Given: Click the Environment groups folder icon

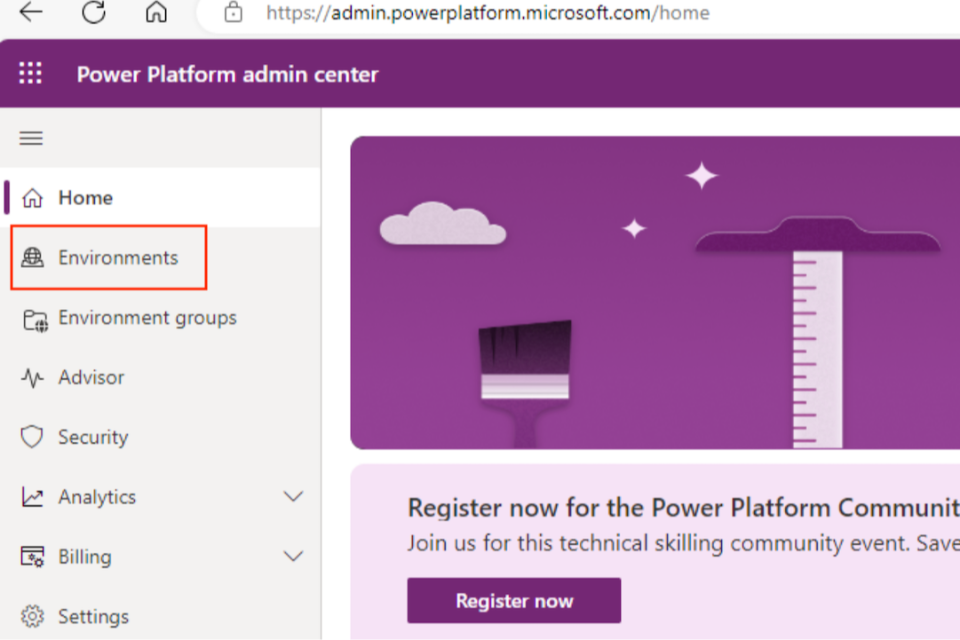Looking at the screenshot, I should click(x=34, y=319).
